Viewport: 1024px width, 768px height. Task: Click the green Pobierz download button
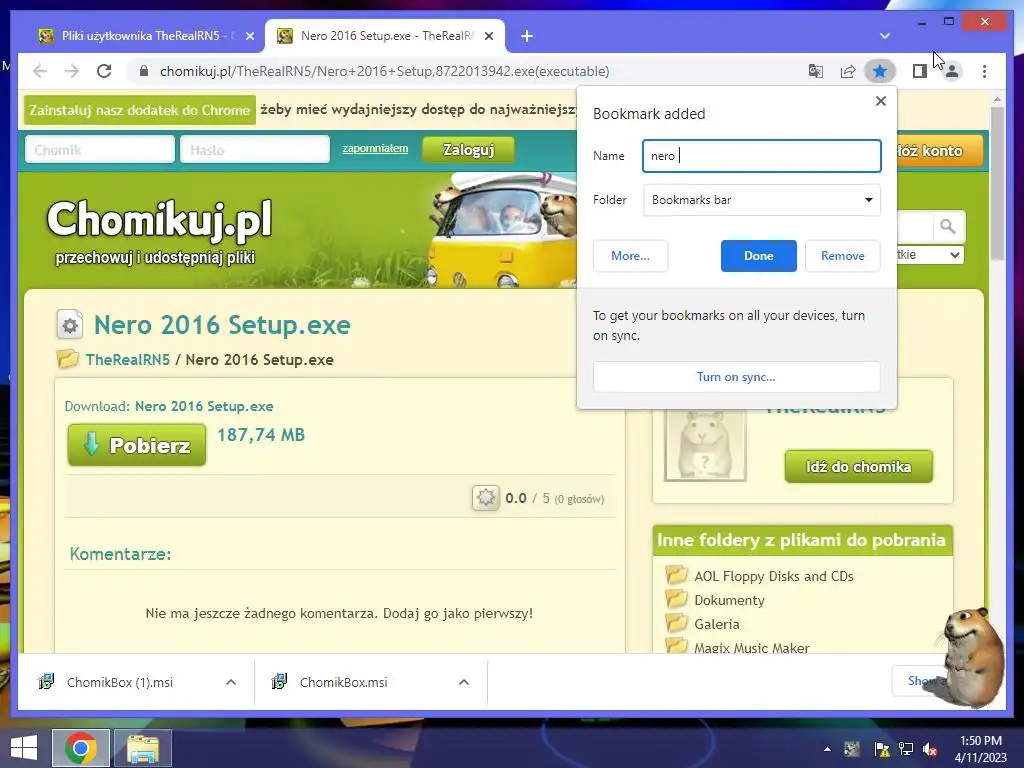[x=136, y=445]
